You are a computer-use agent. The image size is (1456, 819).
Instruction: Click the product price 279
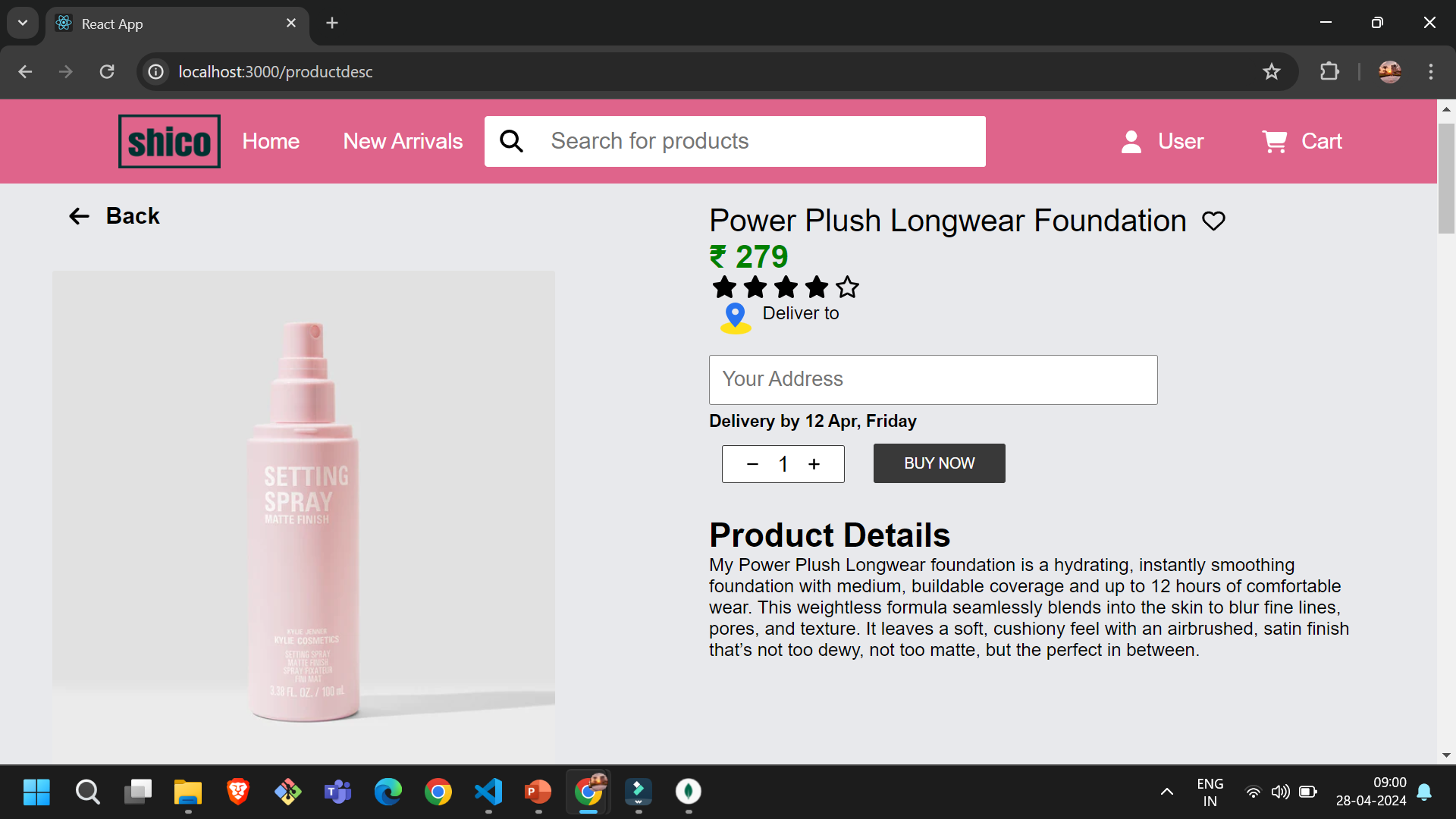pos(749,256)
